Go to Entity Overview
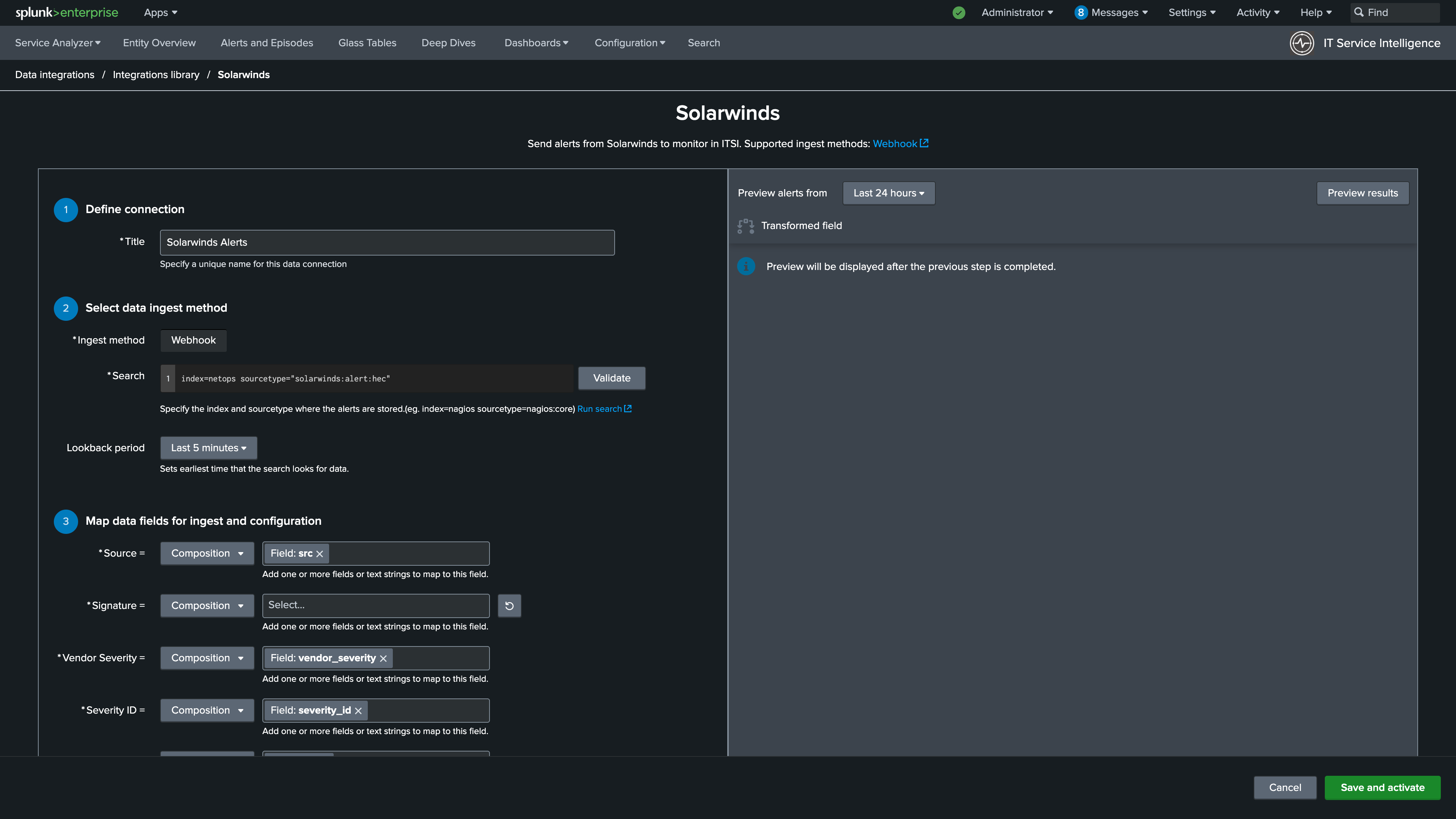1456x819 pixels. click(x=159, y=43)
